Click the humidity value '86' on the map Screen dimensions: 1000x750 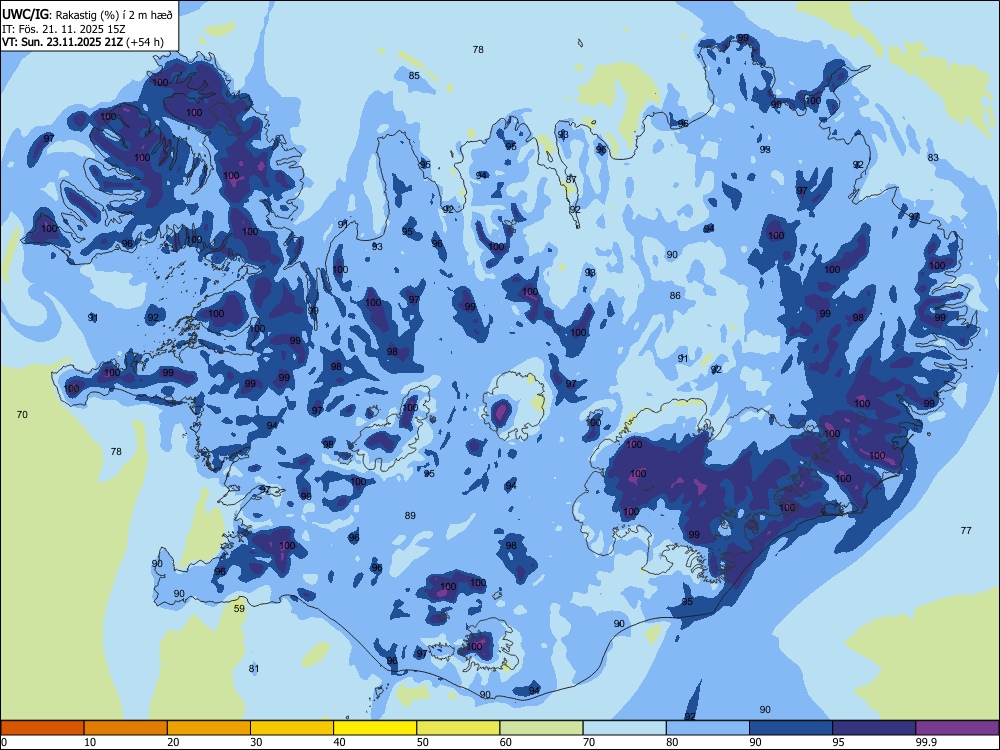675,295
